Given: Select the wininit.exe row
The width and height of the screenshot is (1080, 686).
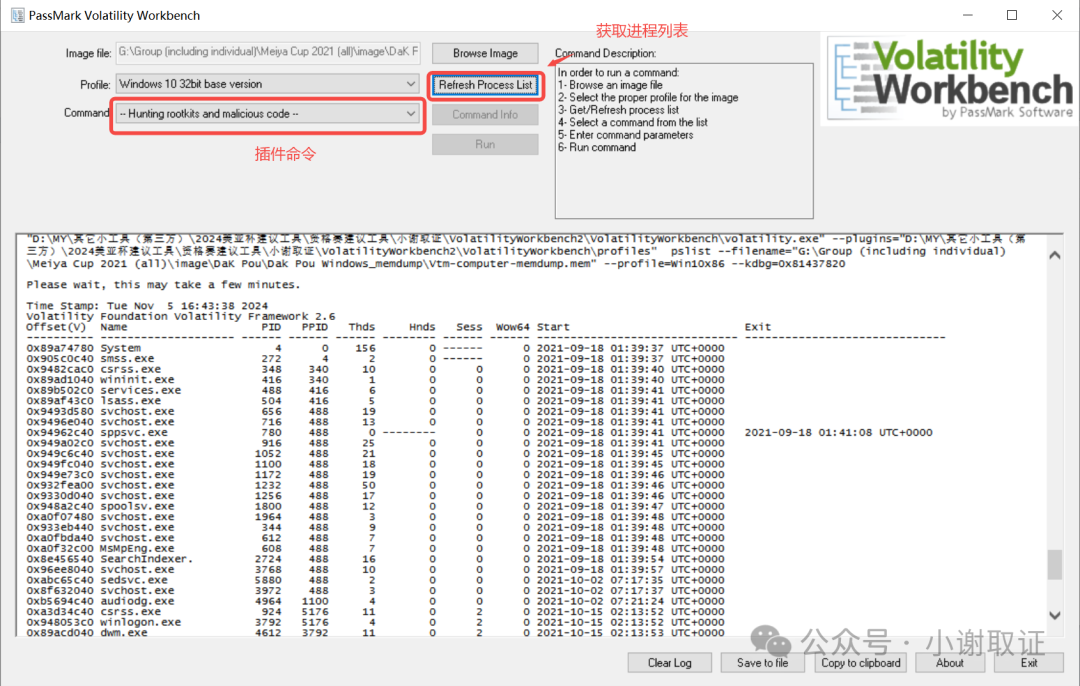Looking at the screenshot, I should pos(375,380).
